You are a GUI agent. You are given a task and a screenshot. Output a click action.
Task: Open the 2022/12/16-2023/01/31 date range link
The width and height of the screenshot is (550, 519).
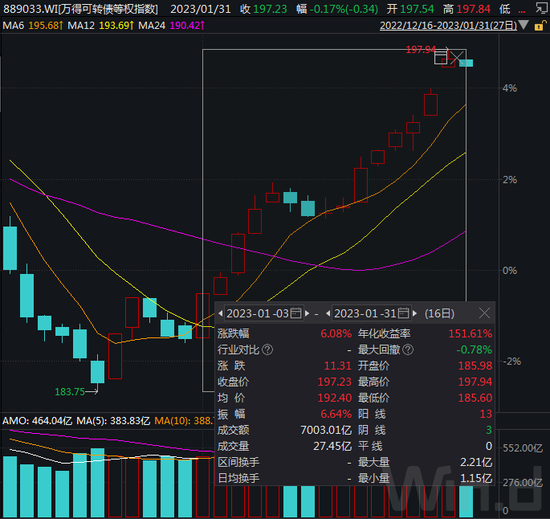click(448, 26)
